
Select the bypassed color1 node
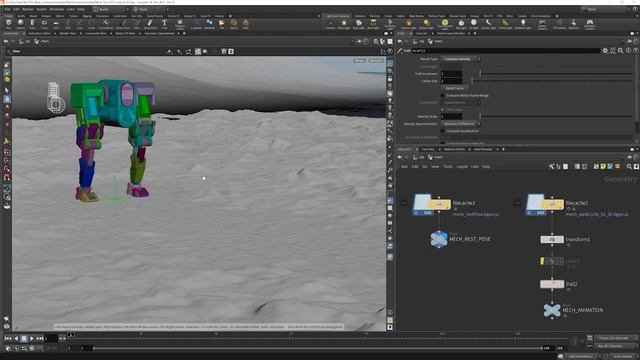552,261
